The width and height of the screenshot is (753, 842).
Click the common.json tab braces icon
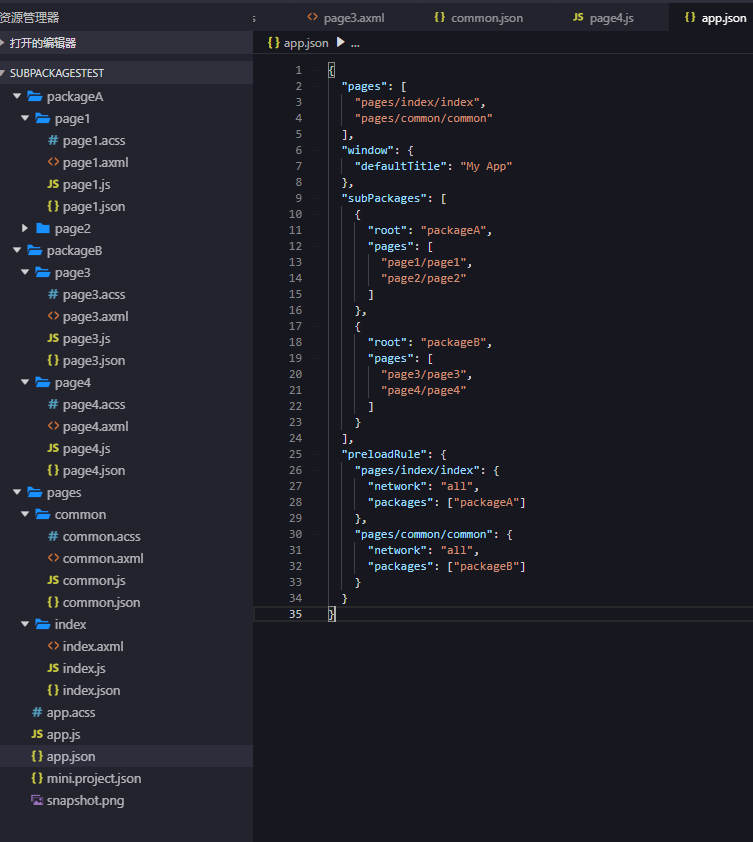(439, 17)
